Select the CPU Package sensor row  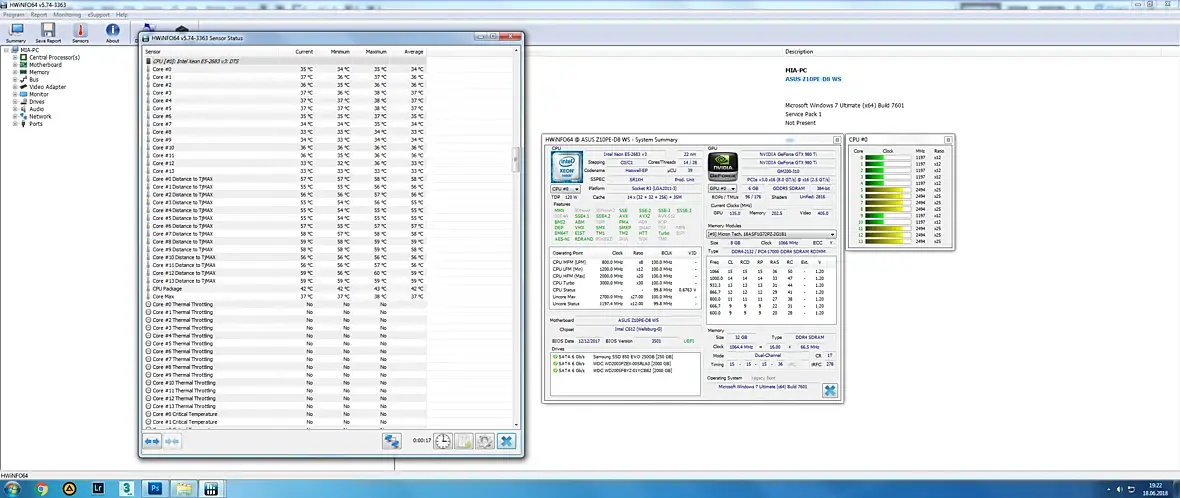coord(284,288)
